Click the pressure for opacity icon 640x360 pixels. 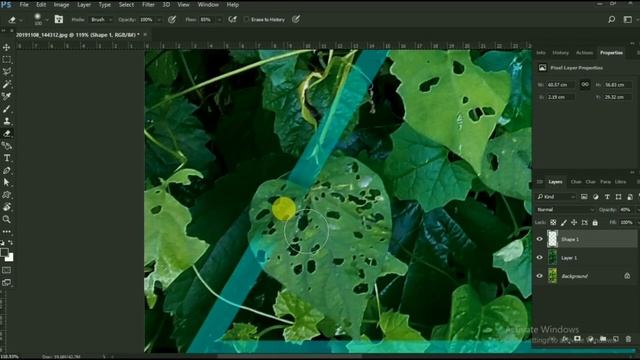(172, 19)
